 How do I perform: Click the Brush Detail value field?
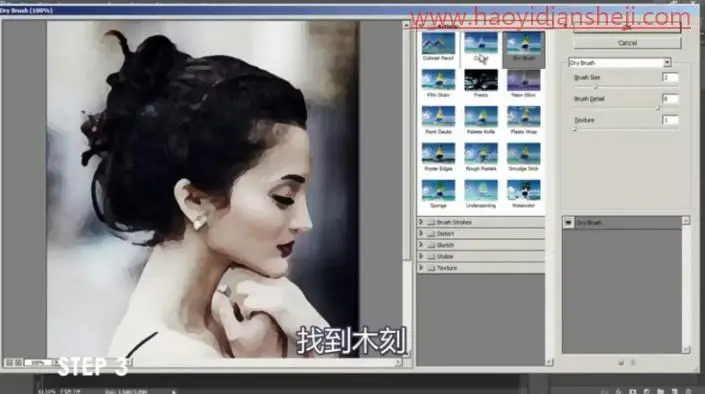pyautogui.click(x=670, y=98)
